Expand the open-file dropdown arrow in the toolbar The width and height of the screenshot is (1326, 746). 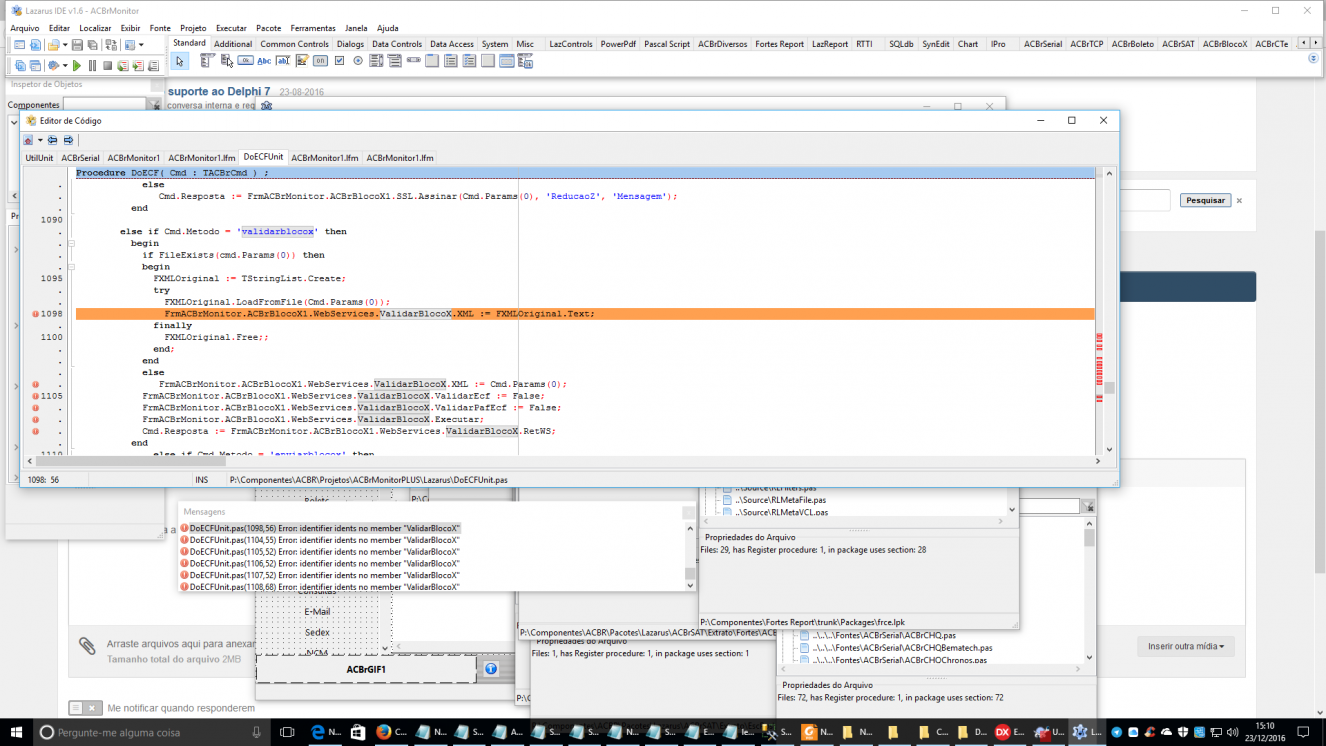click(x=65, y=45)
